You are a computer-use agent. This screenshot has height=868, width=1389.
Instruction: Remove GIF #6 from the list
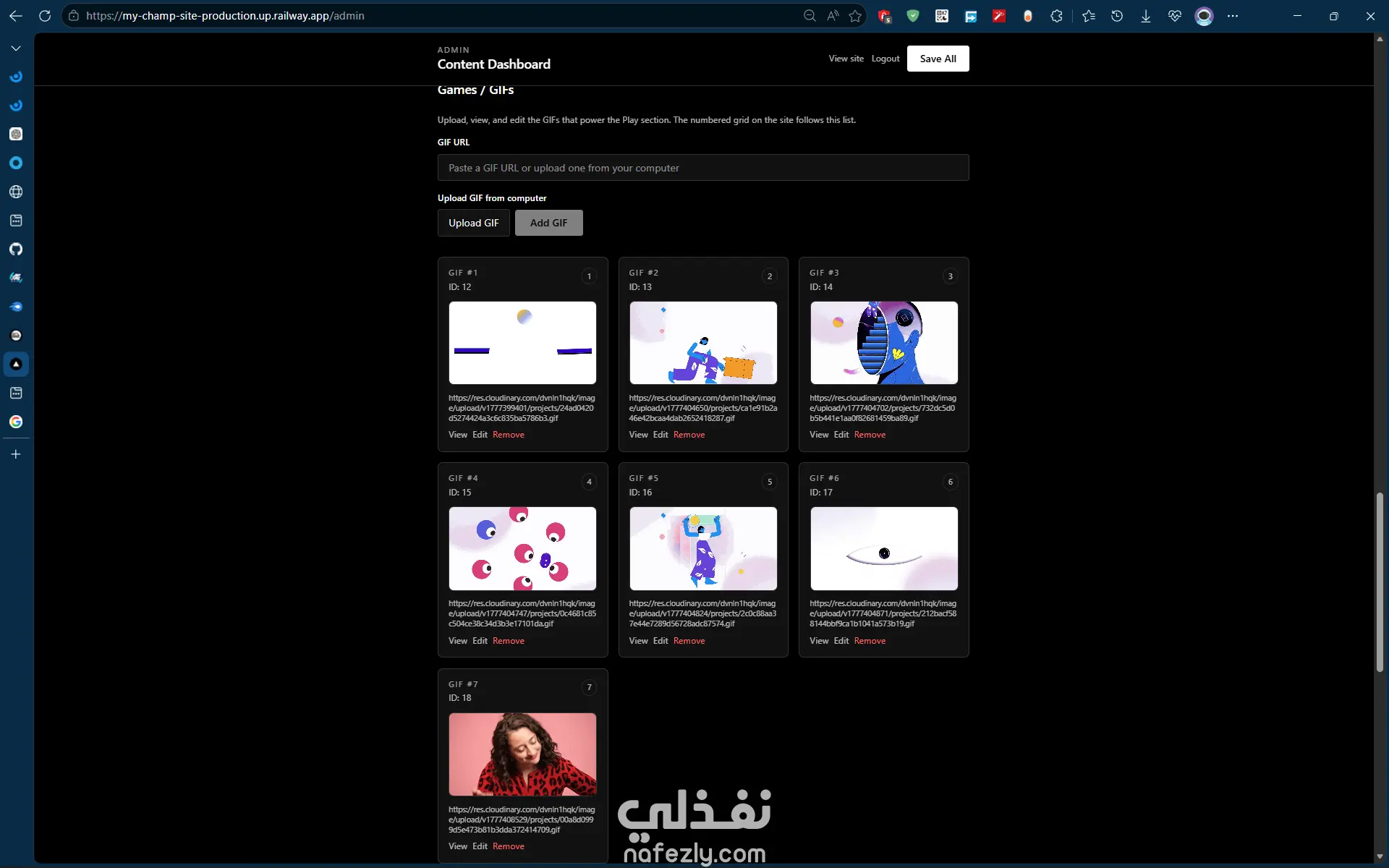870,641
